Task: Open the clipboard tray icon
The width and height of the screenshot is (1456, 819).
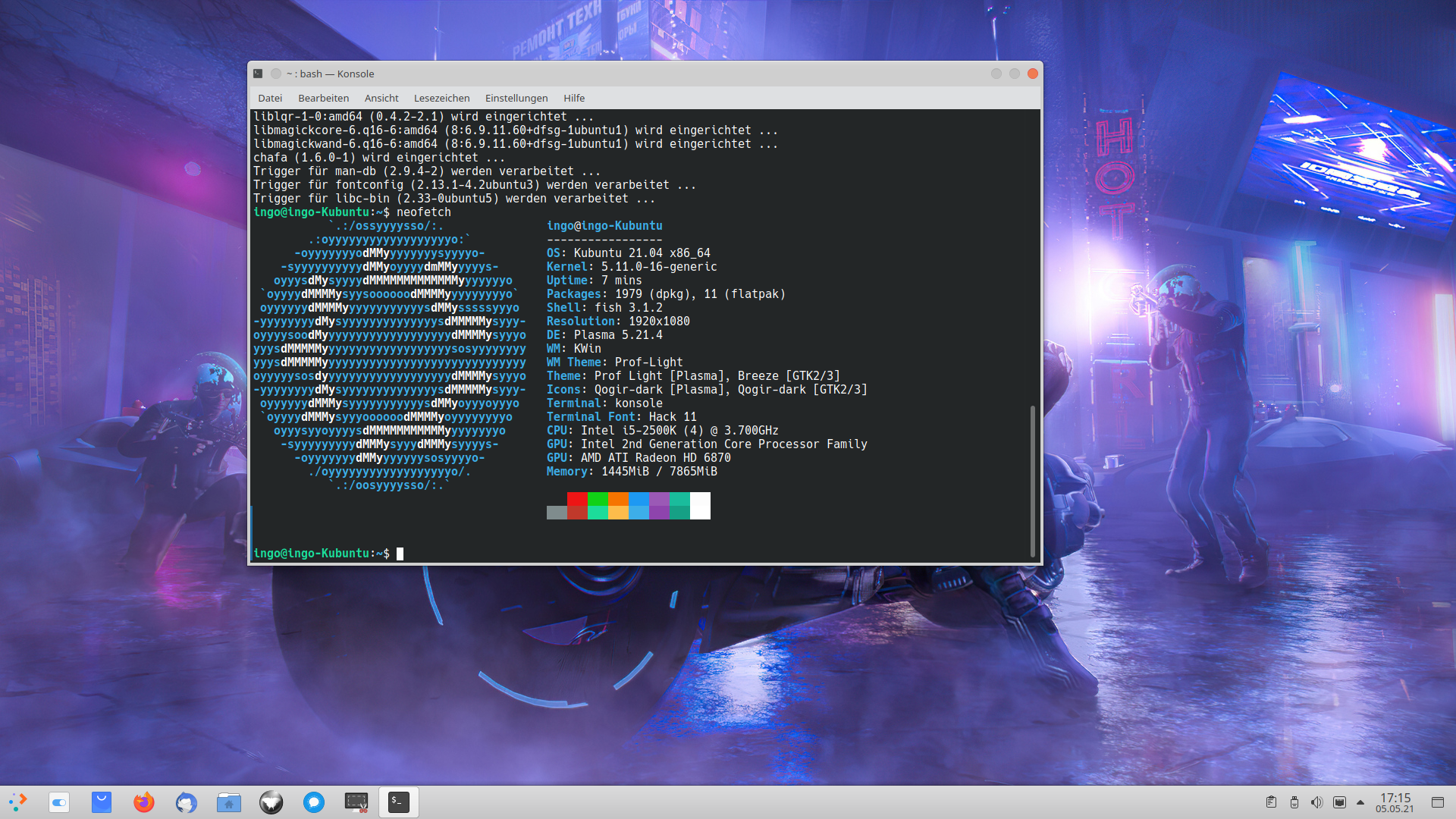Action: (1271, 802)
